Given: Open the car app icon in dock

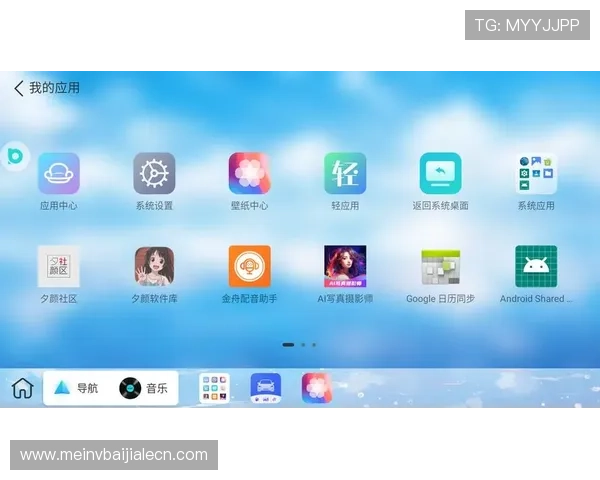Looking at the screenshot, I should click(x=266, y=388).
